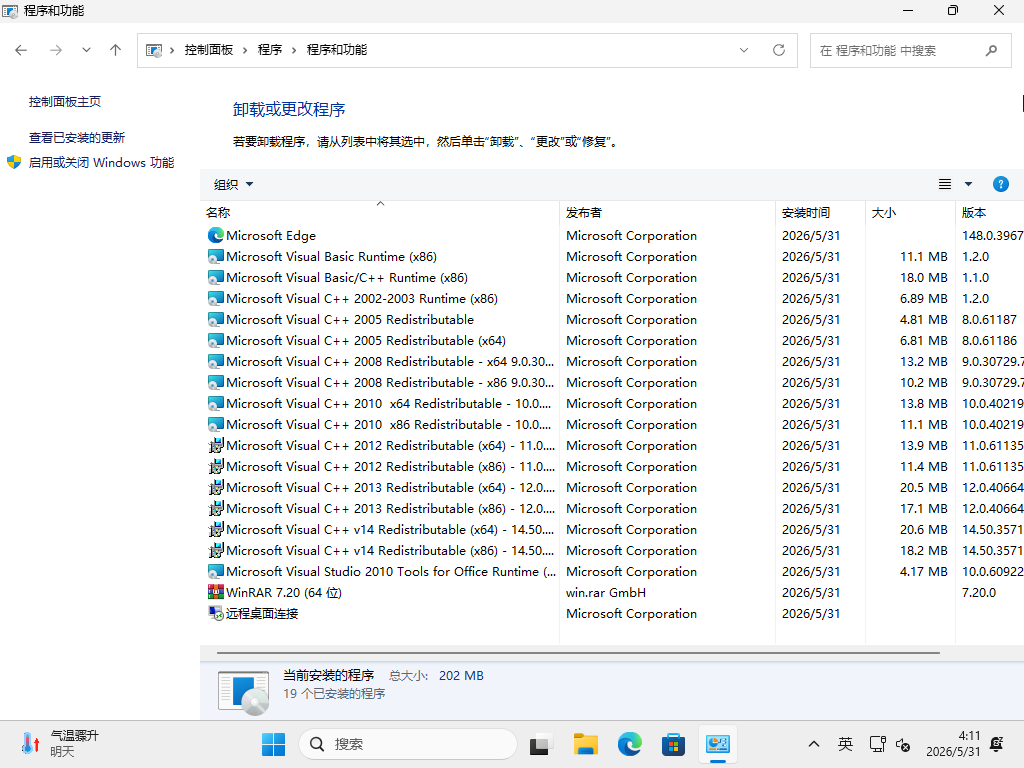
Task: Sort by 安装时间 column header
Action: click(x=820, y=212)
